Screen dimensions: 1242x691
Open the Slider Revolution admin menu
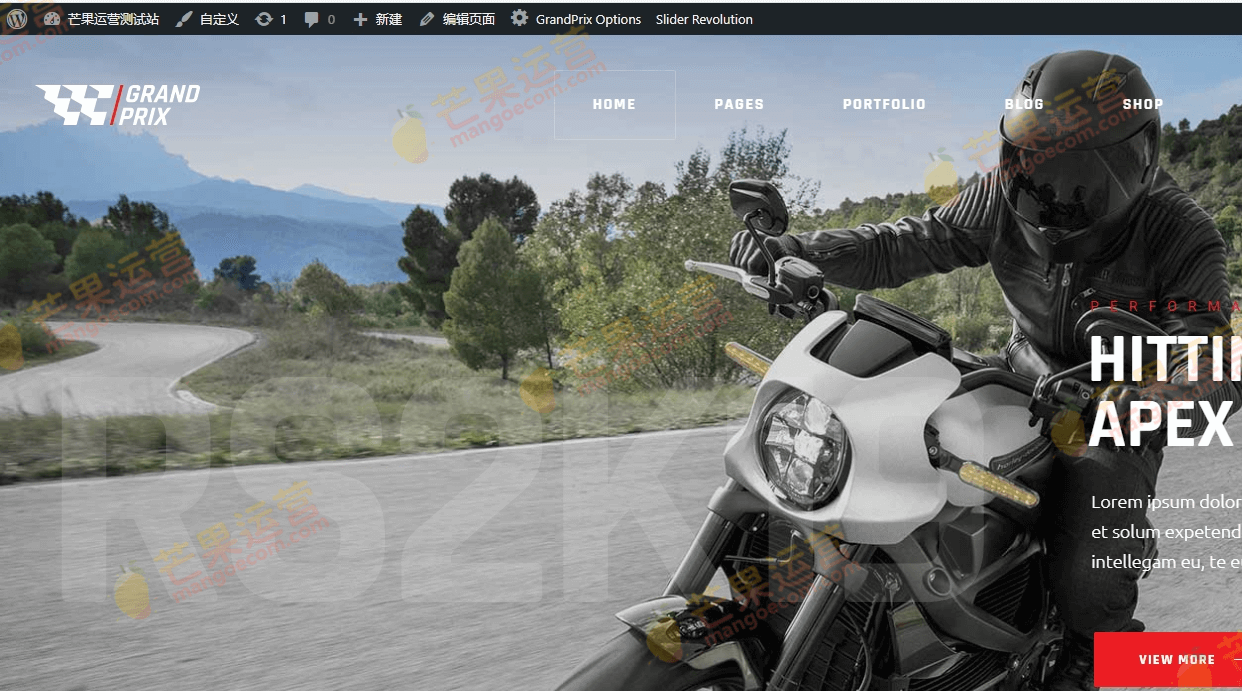coord(704,18)
